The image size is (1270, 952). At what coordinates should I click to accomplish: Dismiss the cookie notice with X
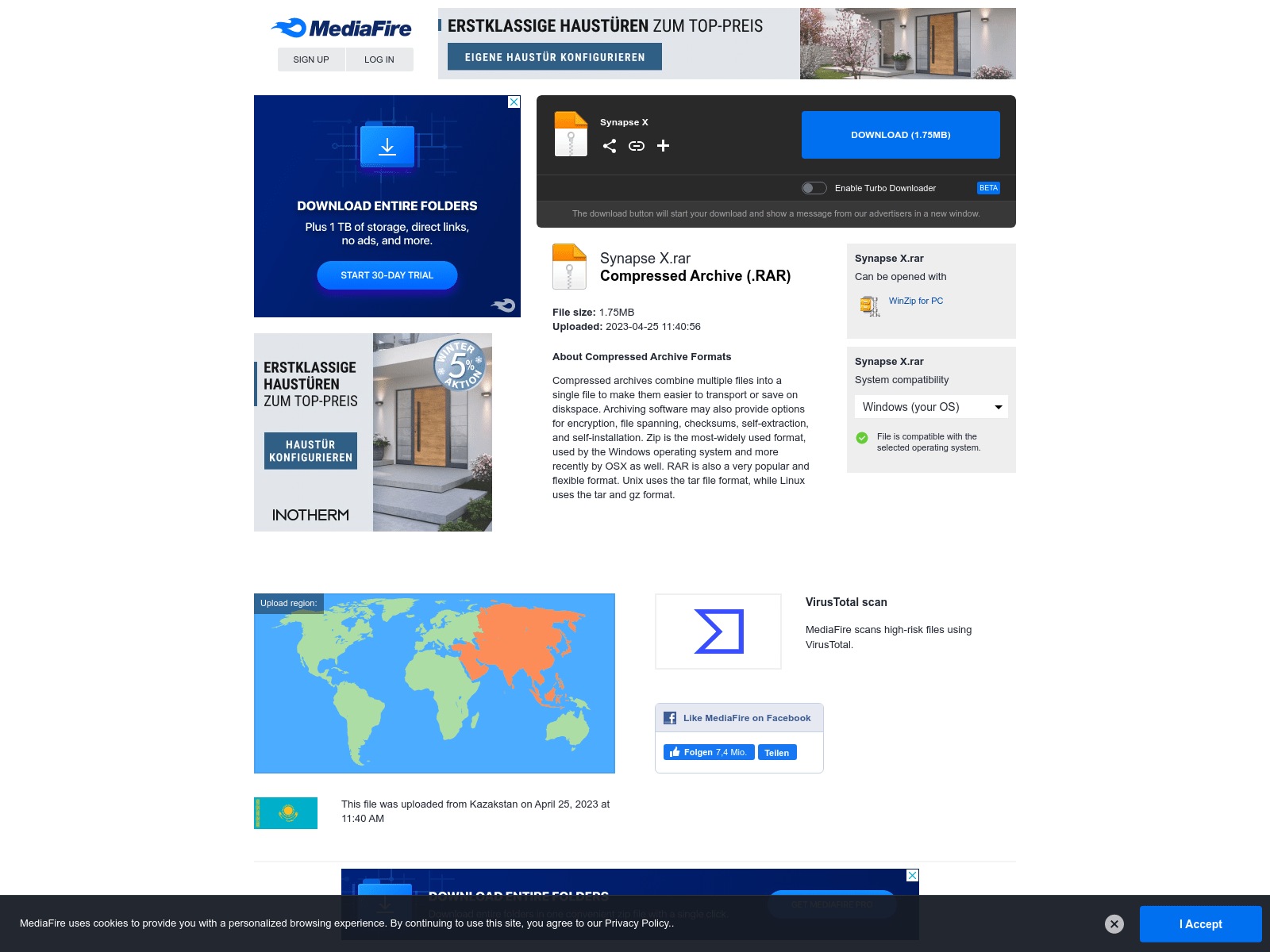(x=1114, y=923)
